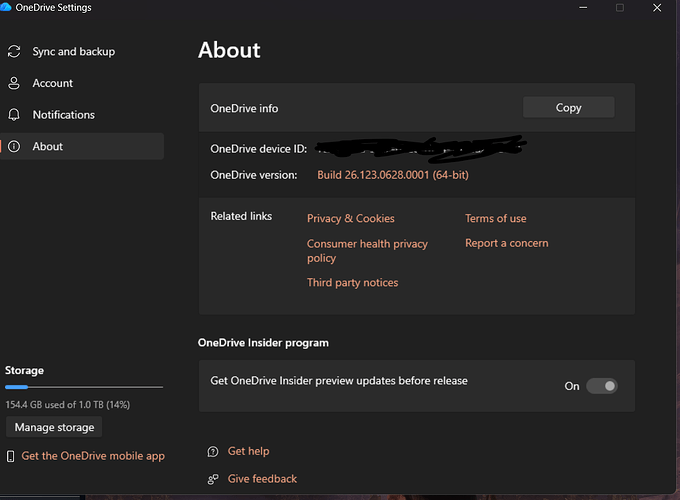Screen dimensions: 680x500
Task: Click the OneDrive device ID label
Action: [258, 149]
